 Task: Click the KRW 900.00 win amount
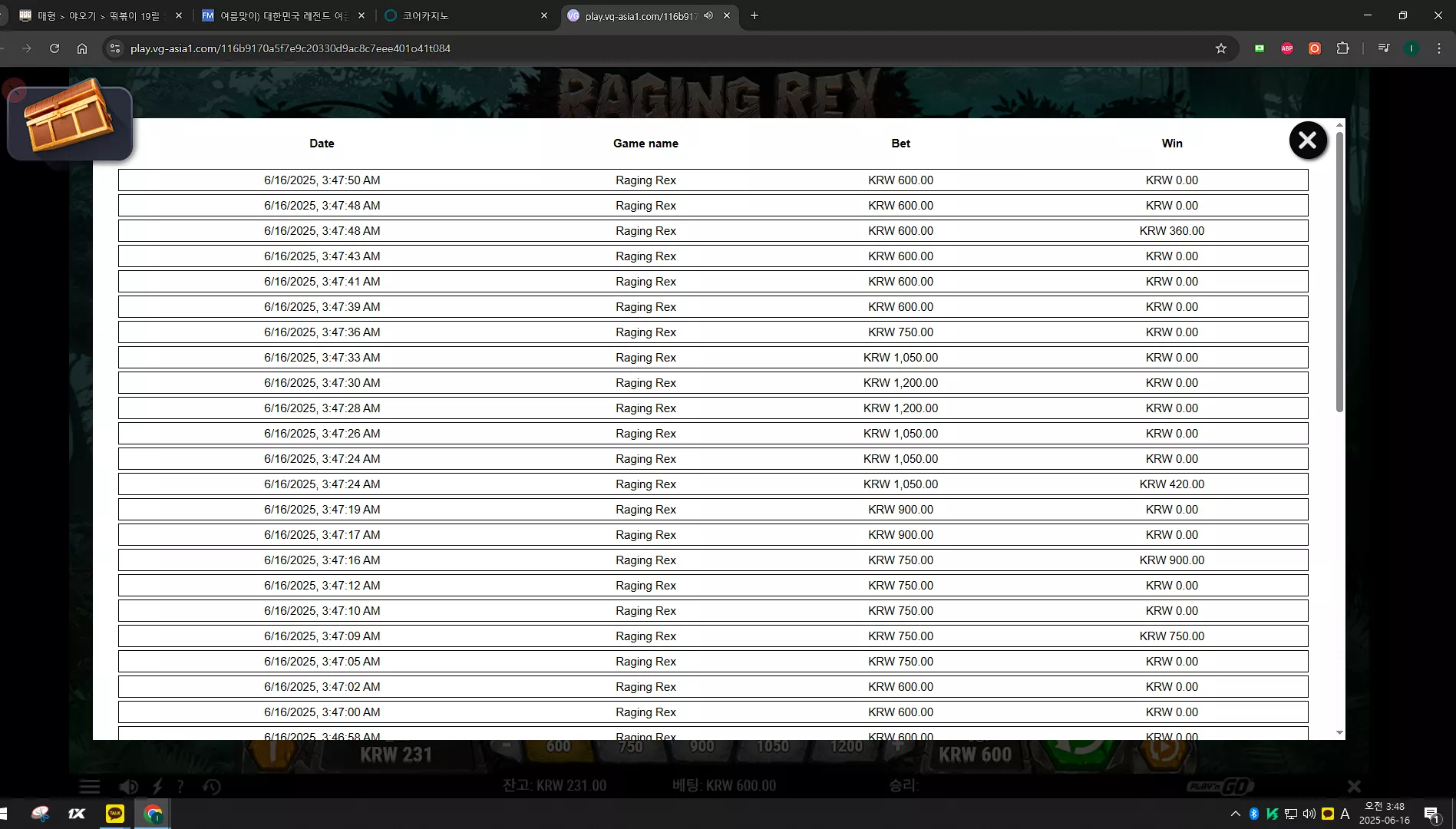click(x=1172, y=560)
